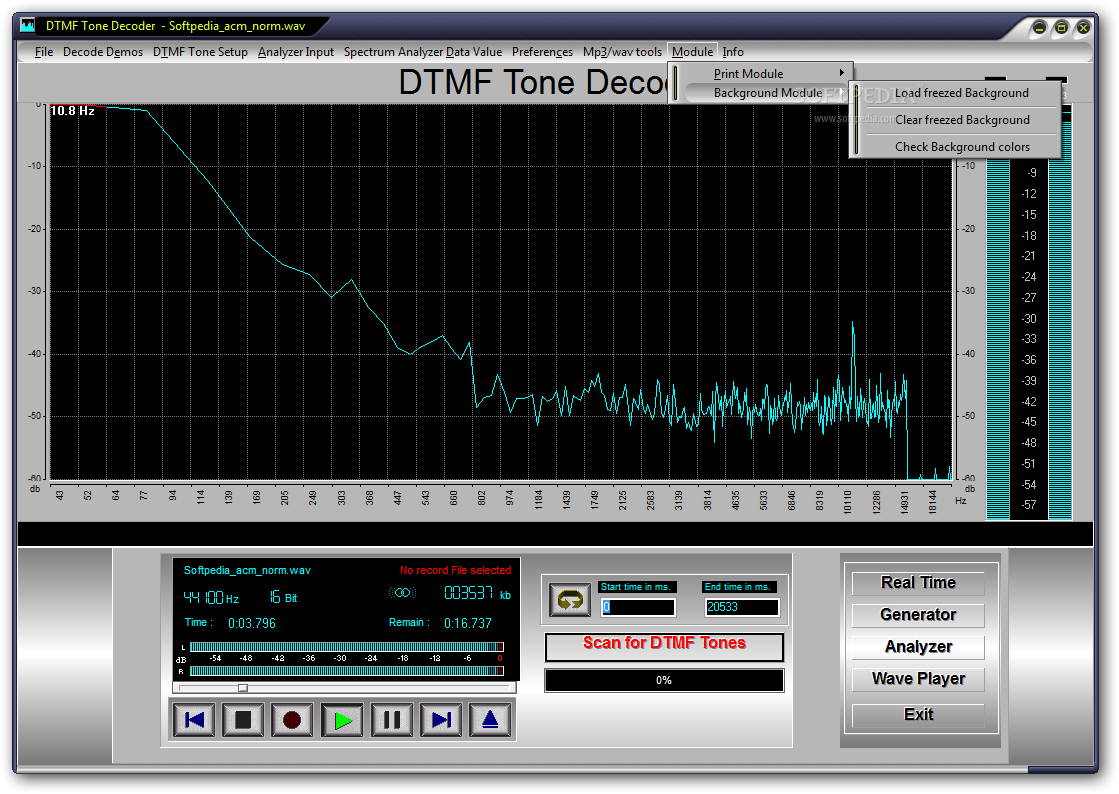This screenshot has height=794, width=1119.
Task: Start recording with the red circle button
Action: tap(293, 720)
